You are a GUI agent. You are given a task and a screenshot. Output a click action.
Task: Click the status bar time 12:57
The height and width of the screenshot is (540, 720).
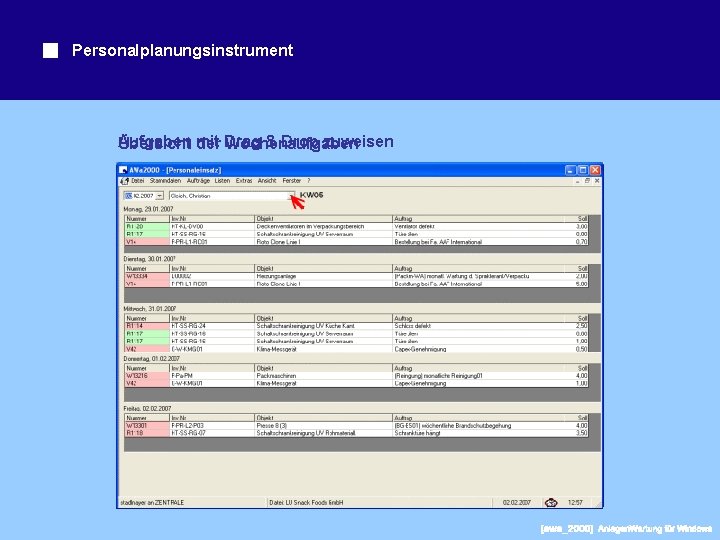point(575,503)
